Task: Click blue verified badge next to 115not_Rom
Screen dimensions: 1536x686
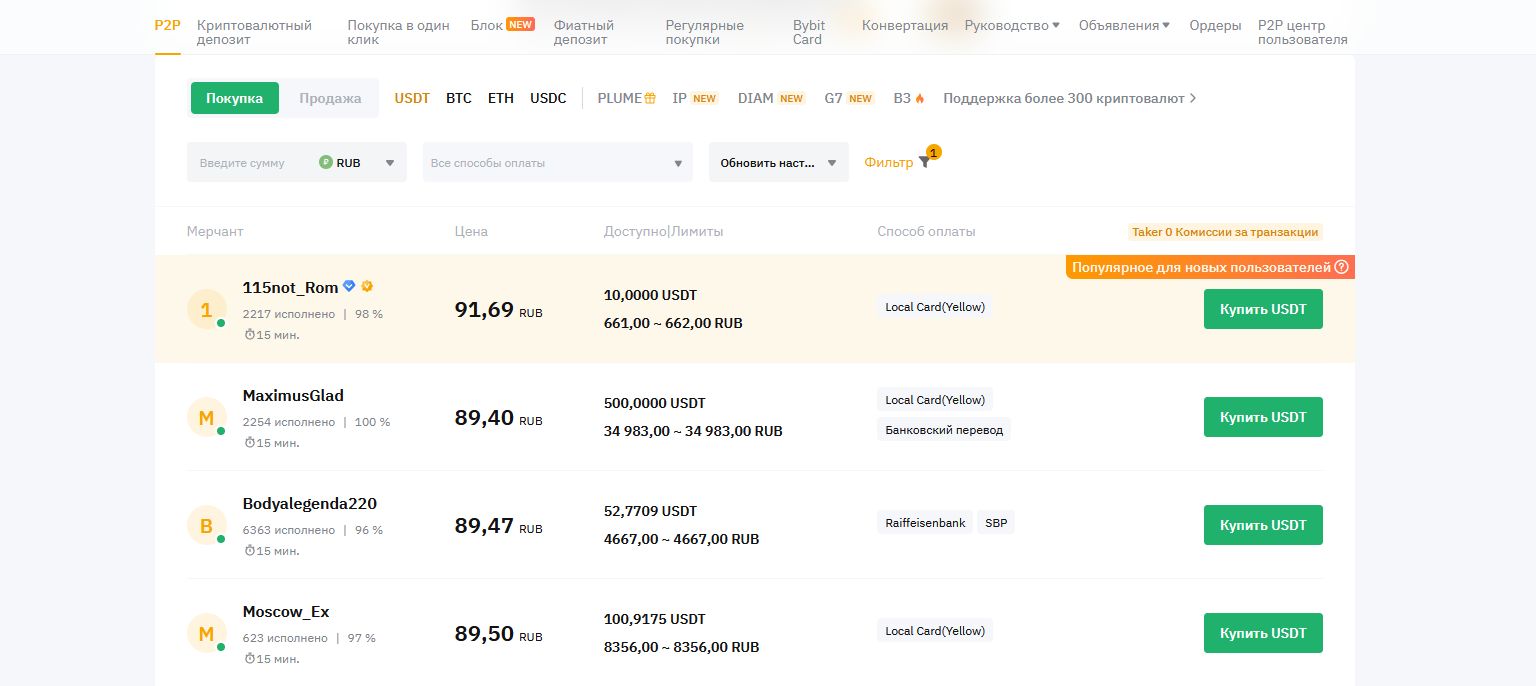Action: click(x=349, y=286)
